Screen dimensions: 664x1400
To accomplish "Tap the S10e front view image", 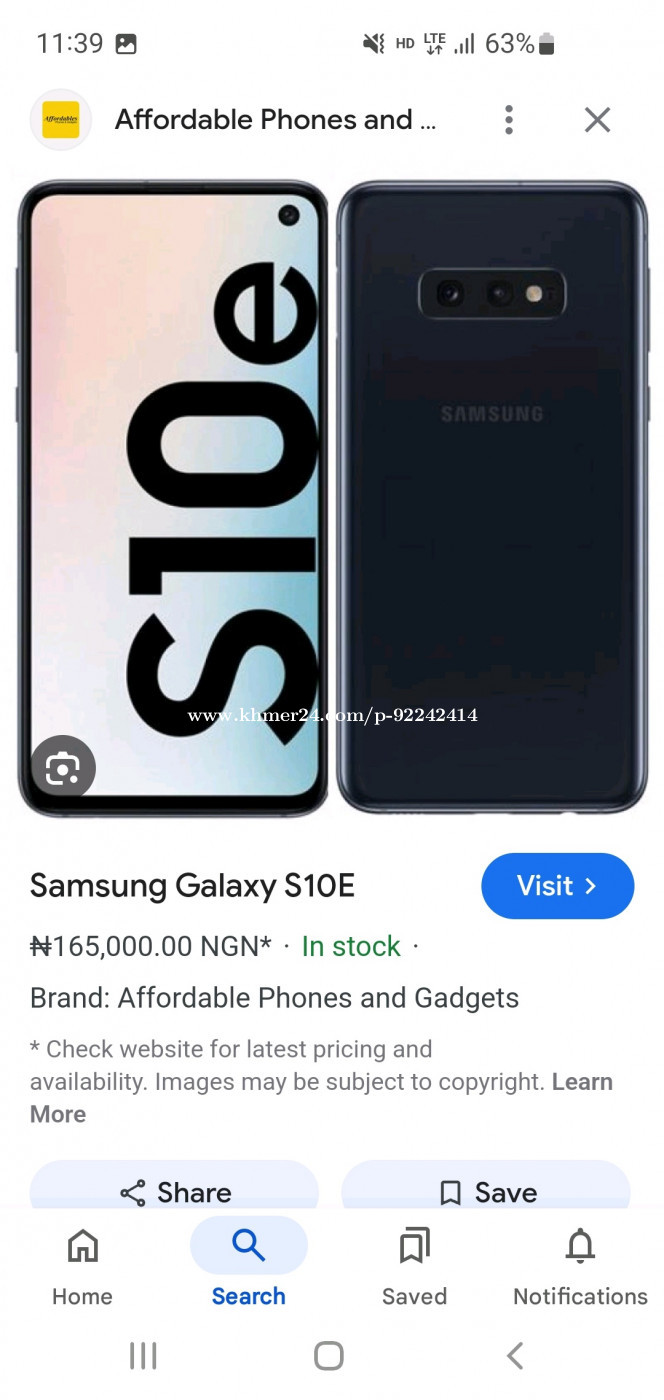I will point(173,498).
